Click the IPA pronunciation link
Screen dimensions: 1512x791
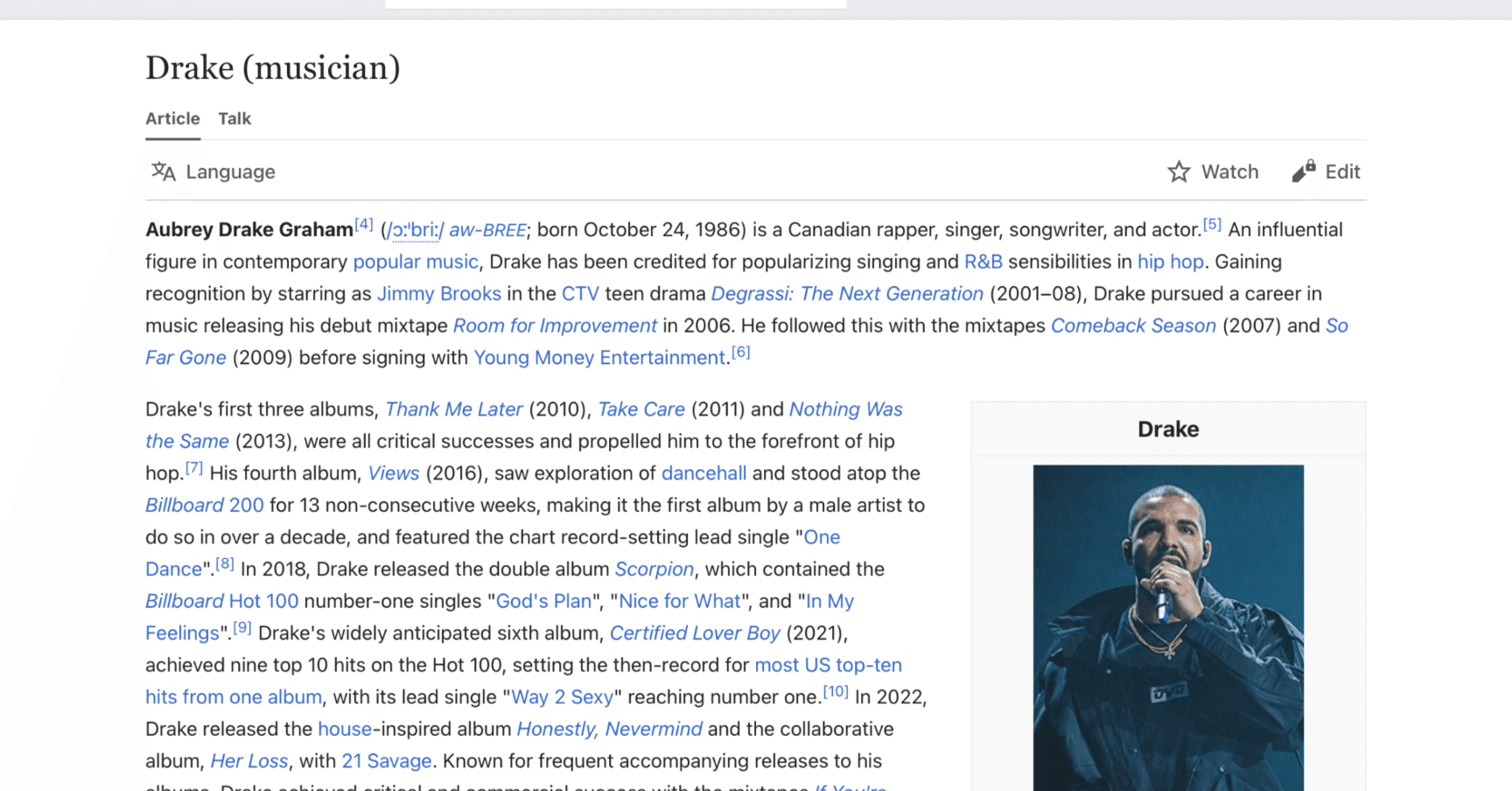tap(416, 229)
